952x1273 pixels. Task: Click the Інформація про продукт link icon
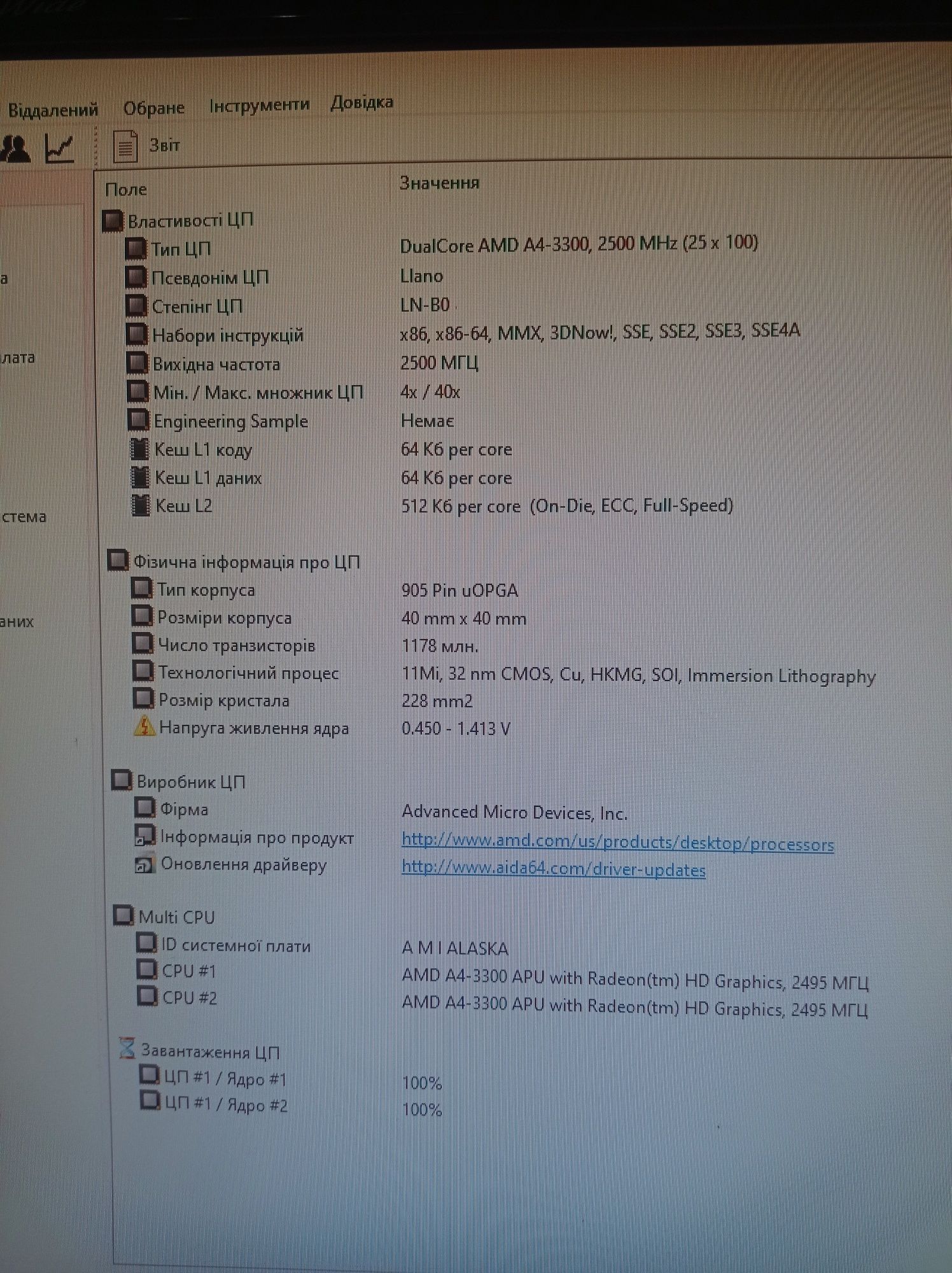point(145,836)
